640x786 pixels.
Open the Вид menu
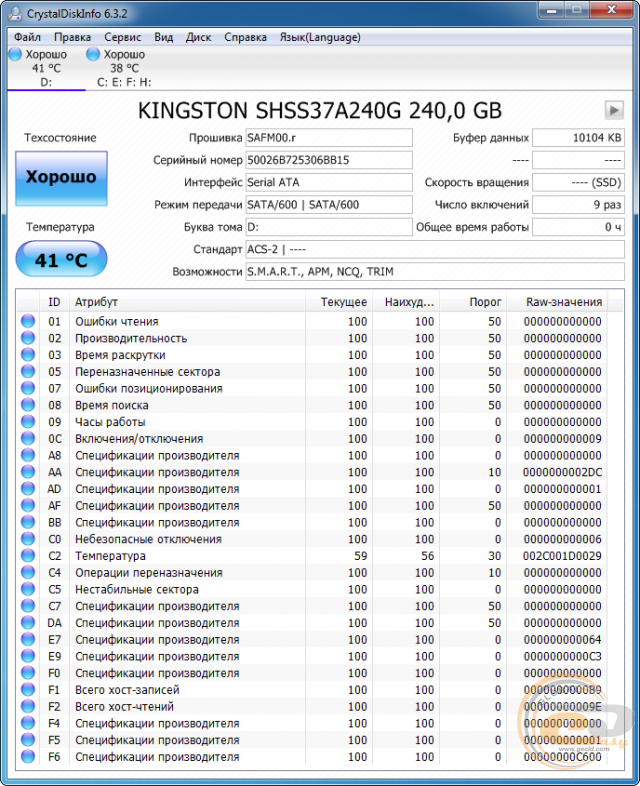[x=163, y=37]
